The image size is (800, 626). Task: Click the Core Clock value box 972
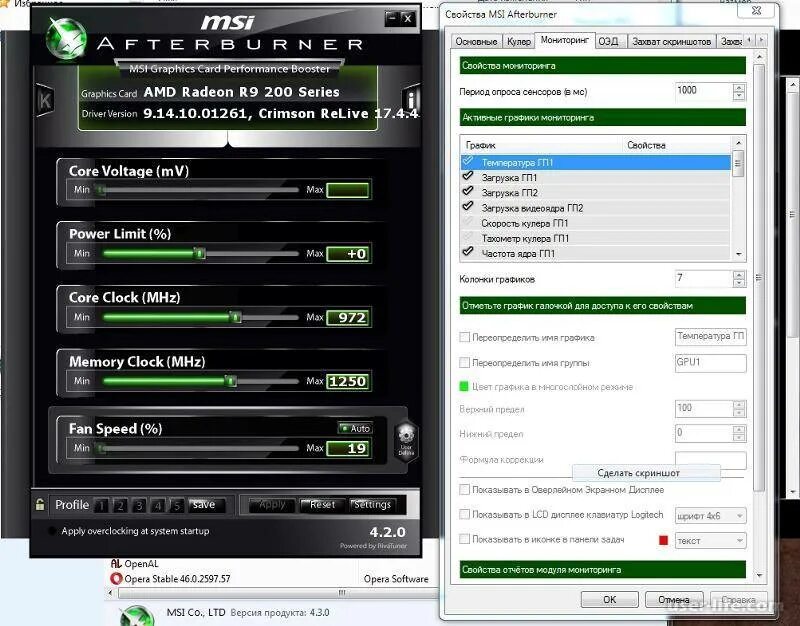click(x=348, y=318)
